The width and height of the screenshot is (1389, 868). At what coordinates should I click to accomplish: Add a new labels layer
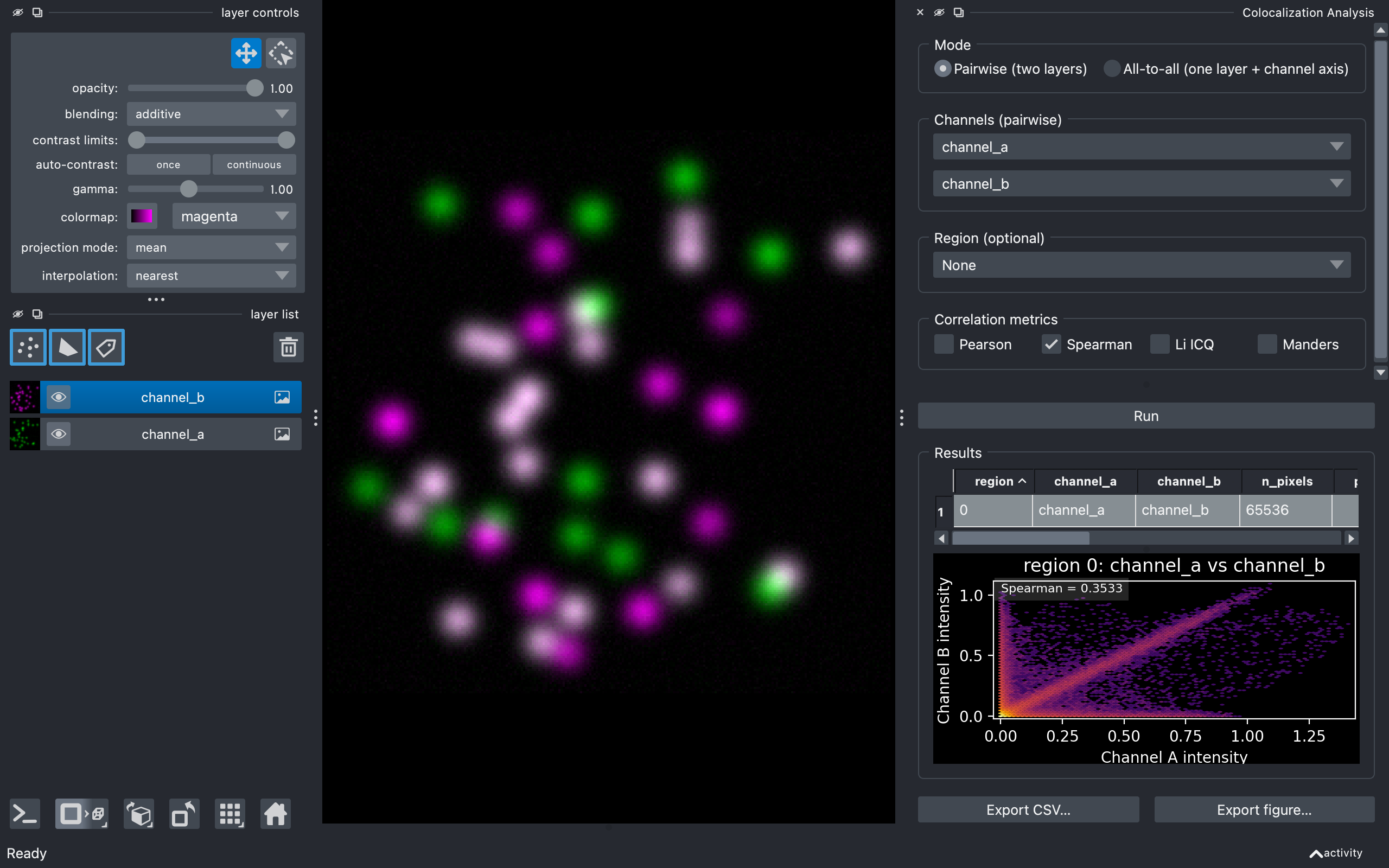106,347
